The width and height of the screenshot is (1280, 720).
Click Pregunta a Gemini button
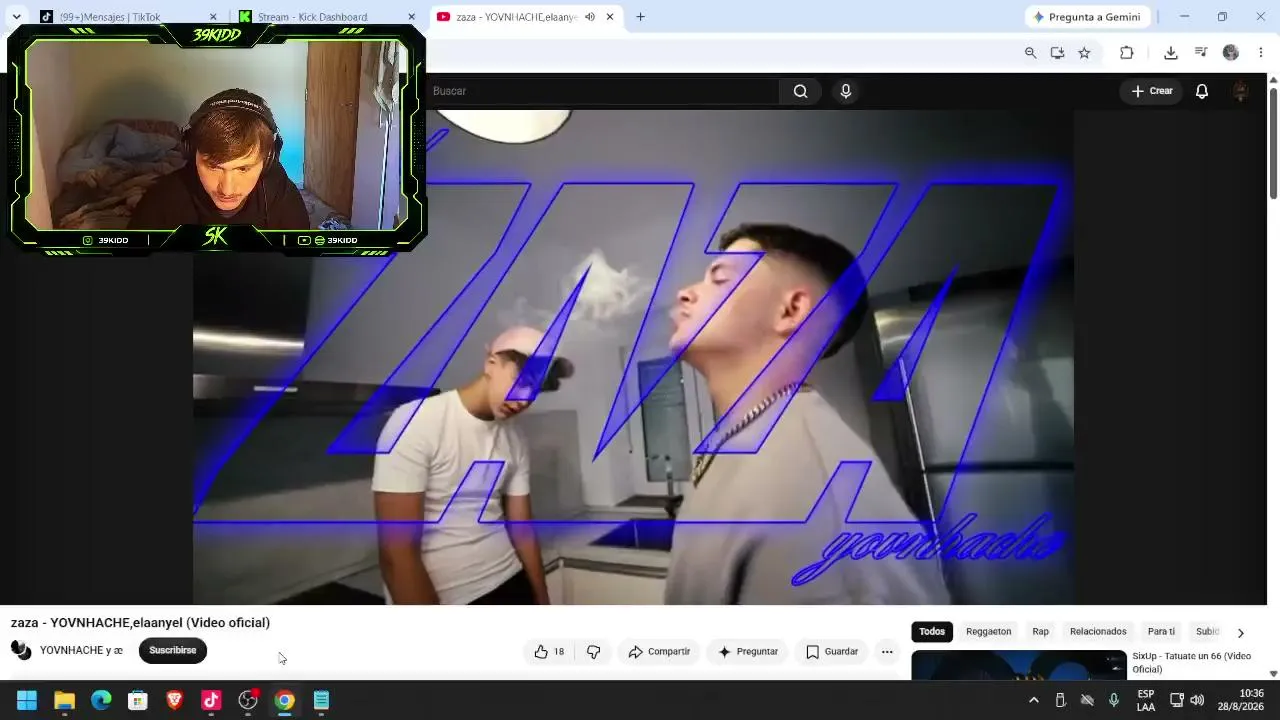click(1090, 17)
